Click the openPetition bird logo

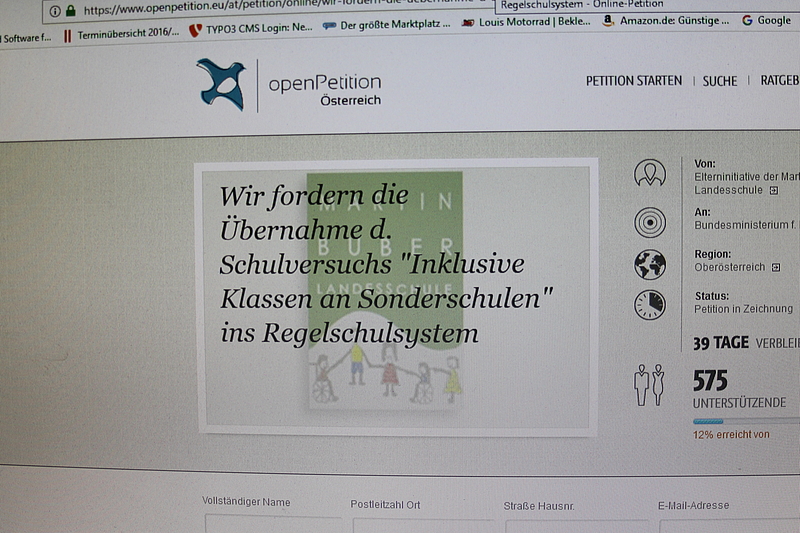221,84
